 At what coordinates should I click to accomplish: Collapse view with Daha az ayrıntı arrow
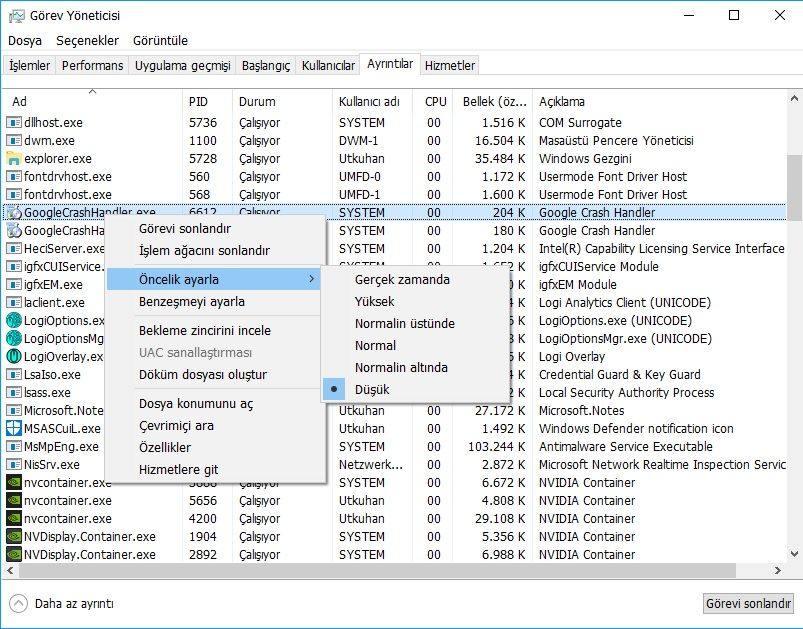18,603
